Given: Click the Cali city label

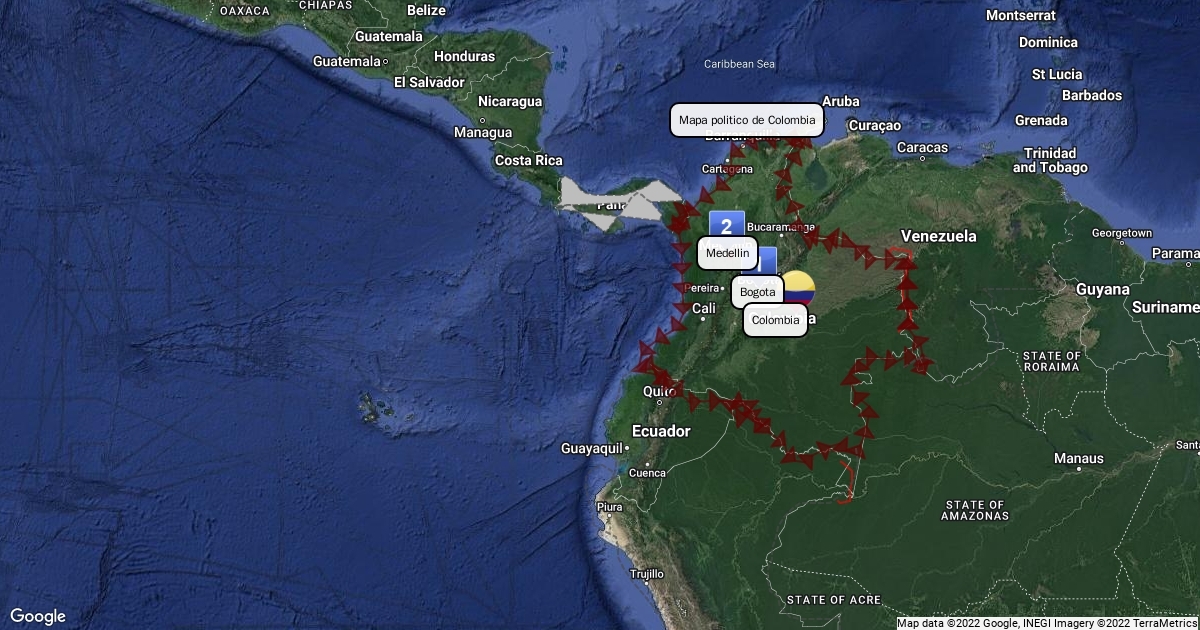Looking at the screenshot, I should point(704,308).
